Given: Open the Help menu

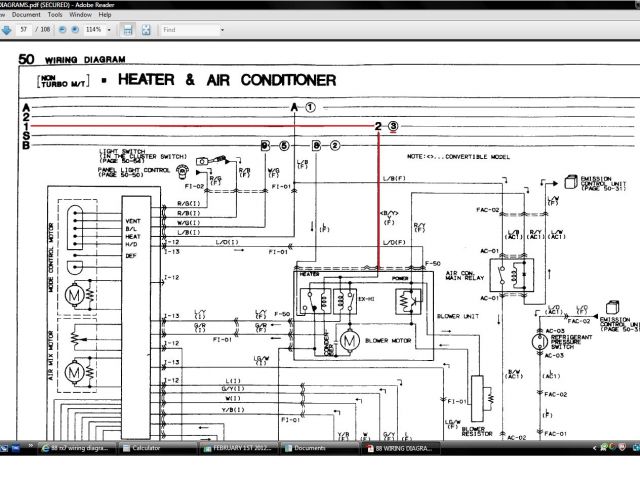Looking at the screenshot, I should (105, 15).
